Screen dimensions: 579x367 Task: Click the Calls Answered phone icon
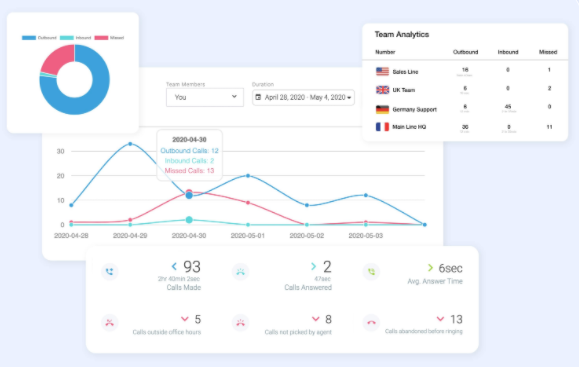click(240, 272)
